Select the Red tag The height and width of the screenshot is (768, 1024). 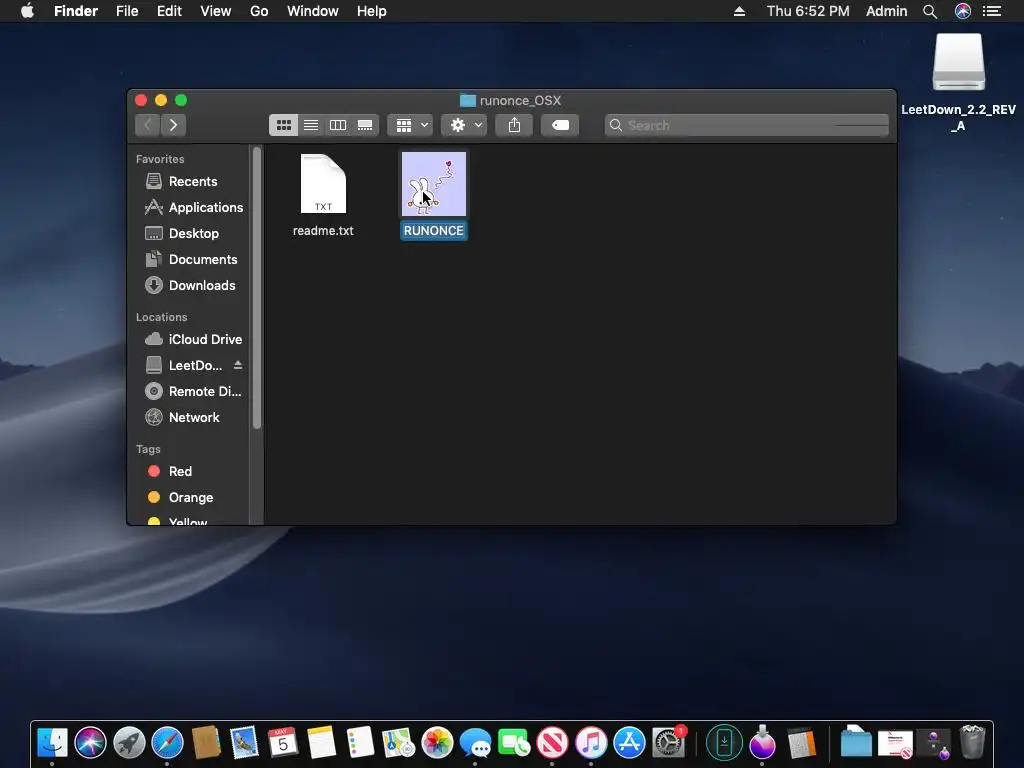pyautogui.click(x=191, y=472)
